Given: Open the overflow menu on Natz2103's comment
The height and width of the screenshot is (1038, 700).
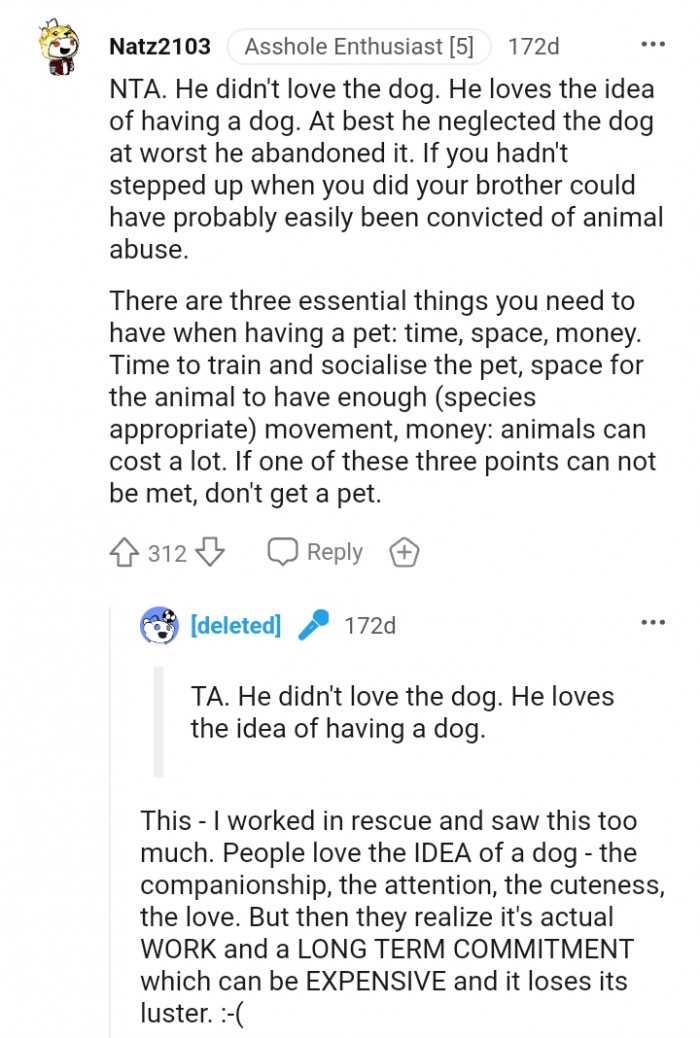Looking at the screenshot, I should 652,42.
